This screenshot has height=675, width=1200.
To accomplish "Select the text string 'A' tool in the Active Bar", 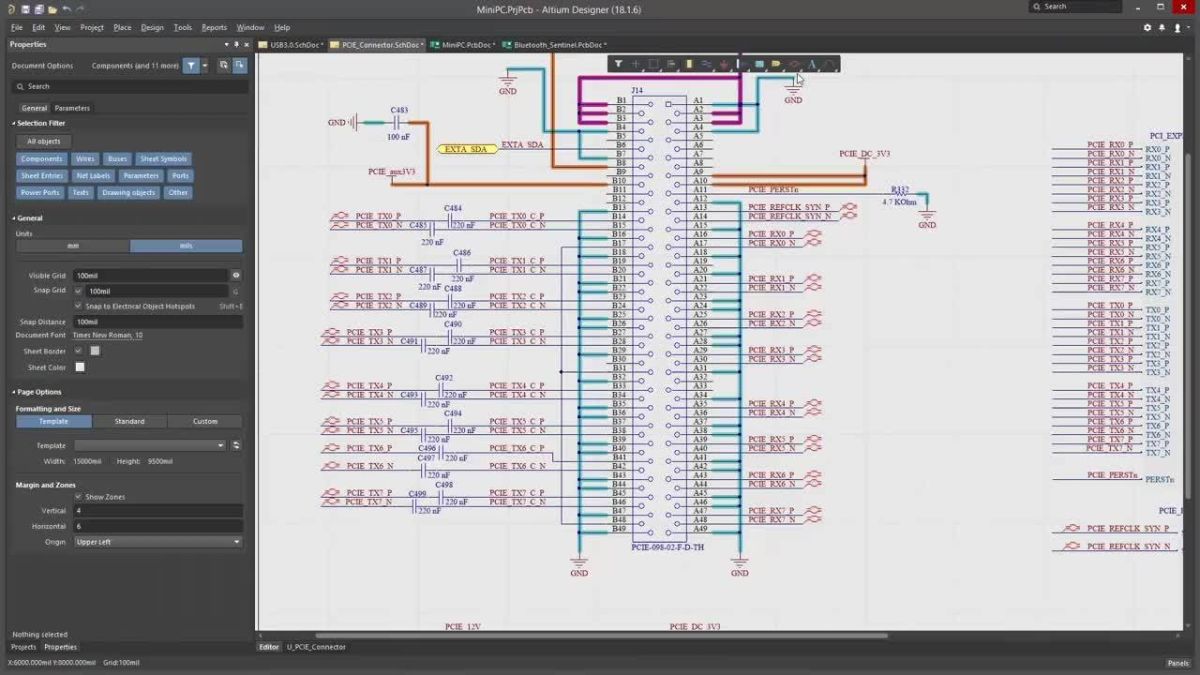I will coord(813,63).
